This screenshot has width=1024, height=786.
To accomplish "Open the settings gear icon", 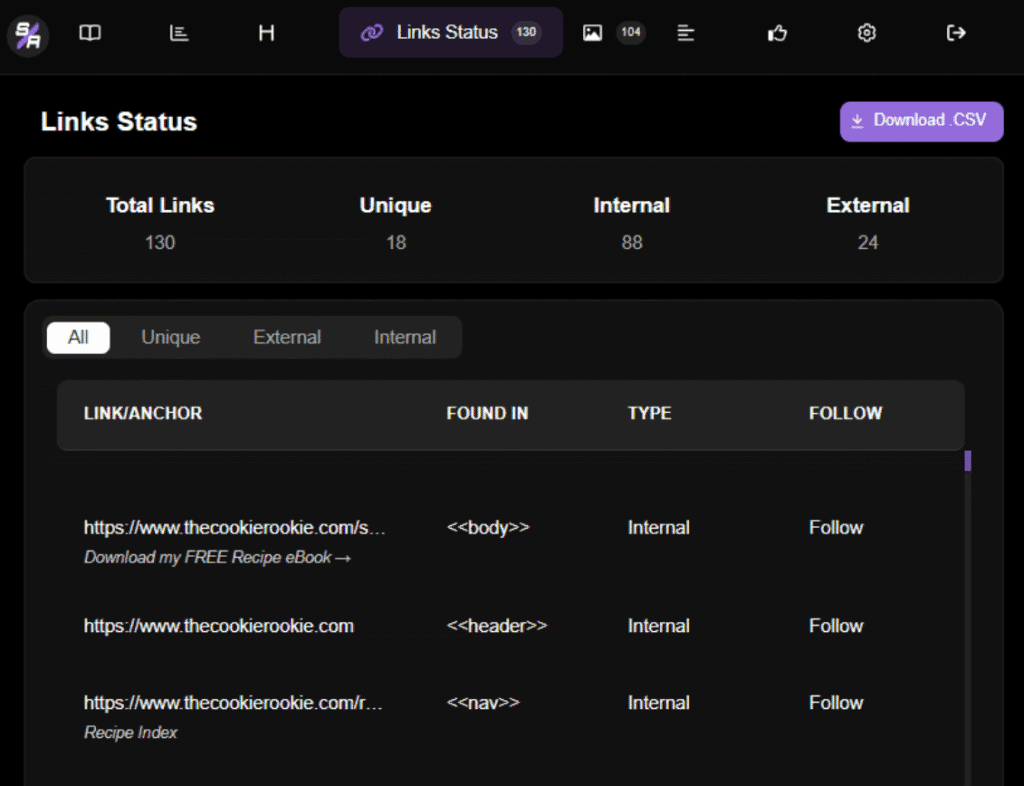I will click(866, 33).
